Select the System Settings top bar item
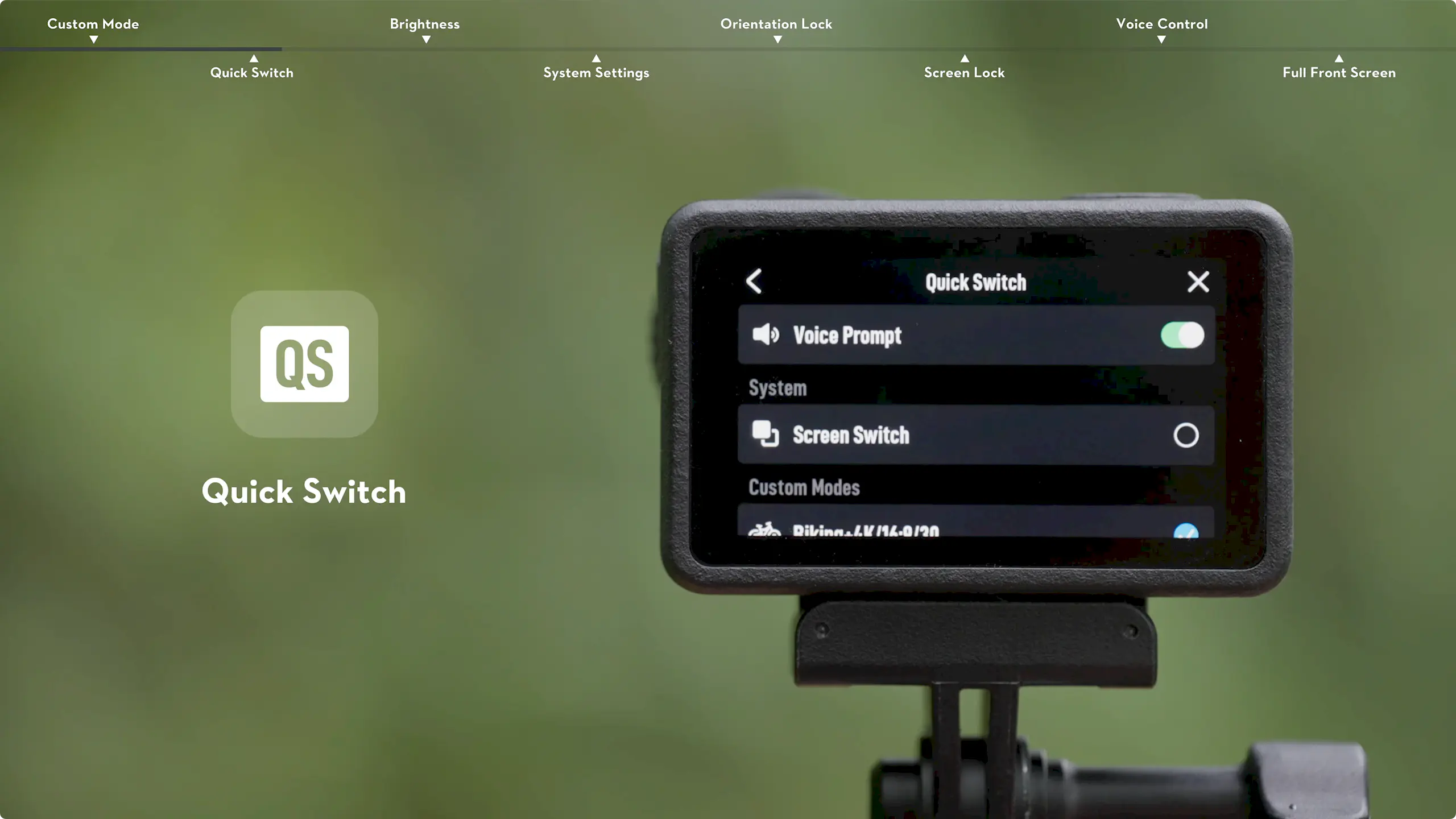 tap(596, 72)
